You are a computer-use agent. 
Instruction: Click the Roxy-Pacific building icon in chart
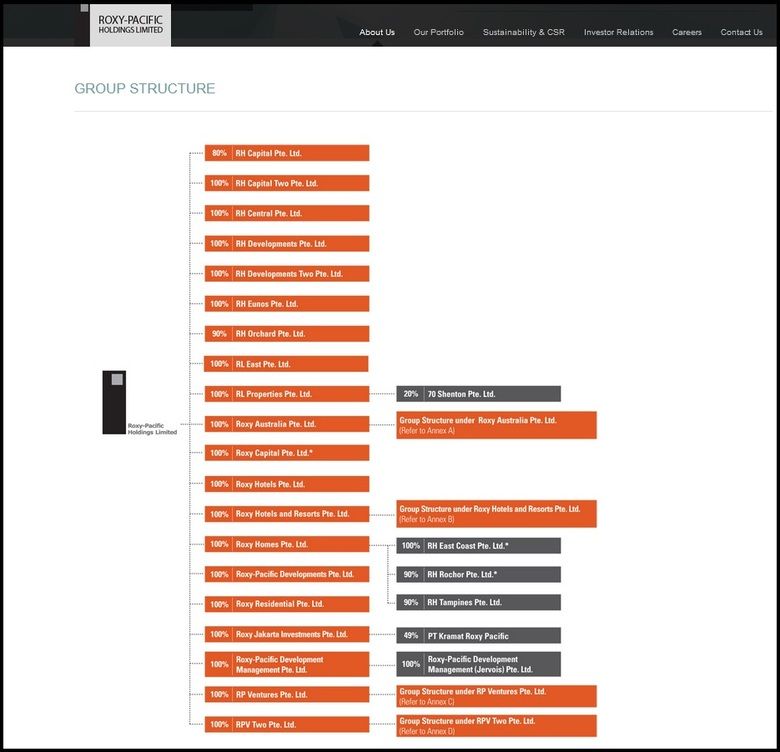click(x=114, y=402)
